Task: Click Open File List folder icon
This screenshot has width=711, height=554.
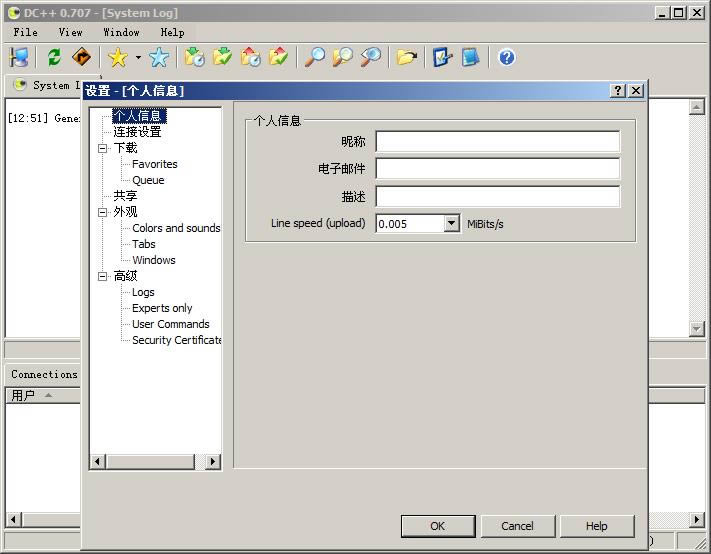Action: tap(406, 58)
